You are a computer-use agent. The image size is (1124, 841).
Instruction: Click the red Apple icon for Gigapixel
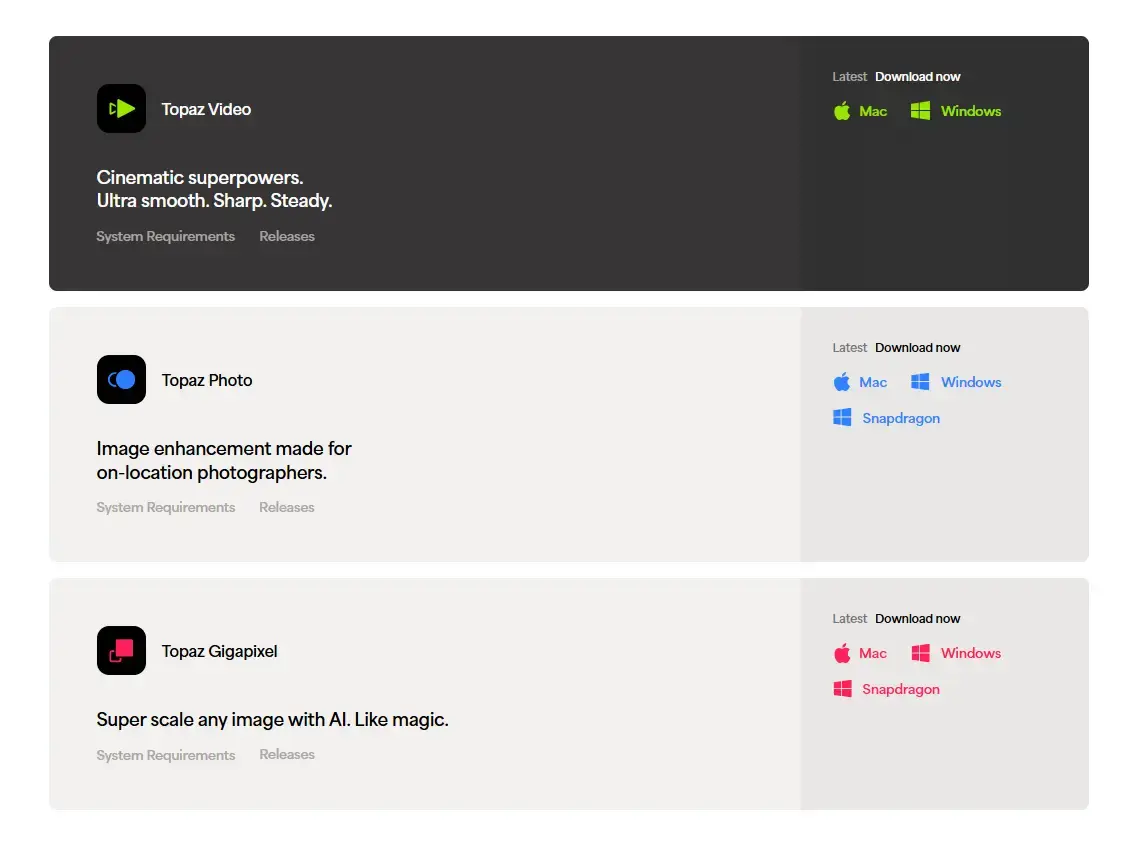842,653
